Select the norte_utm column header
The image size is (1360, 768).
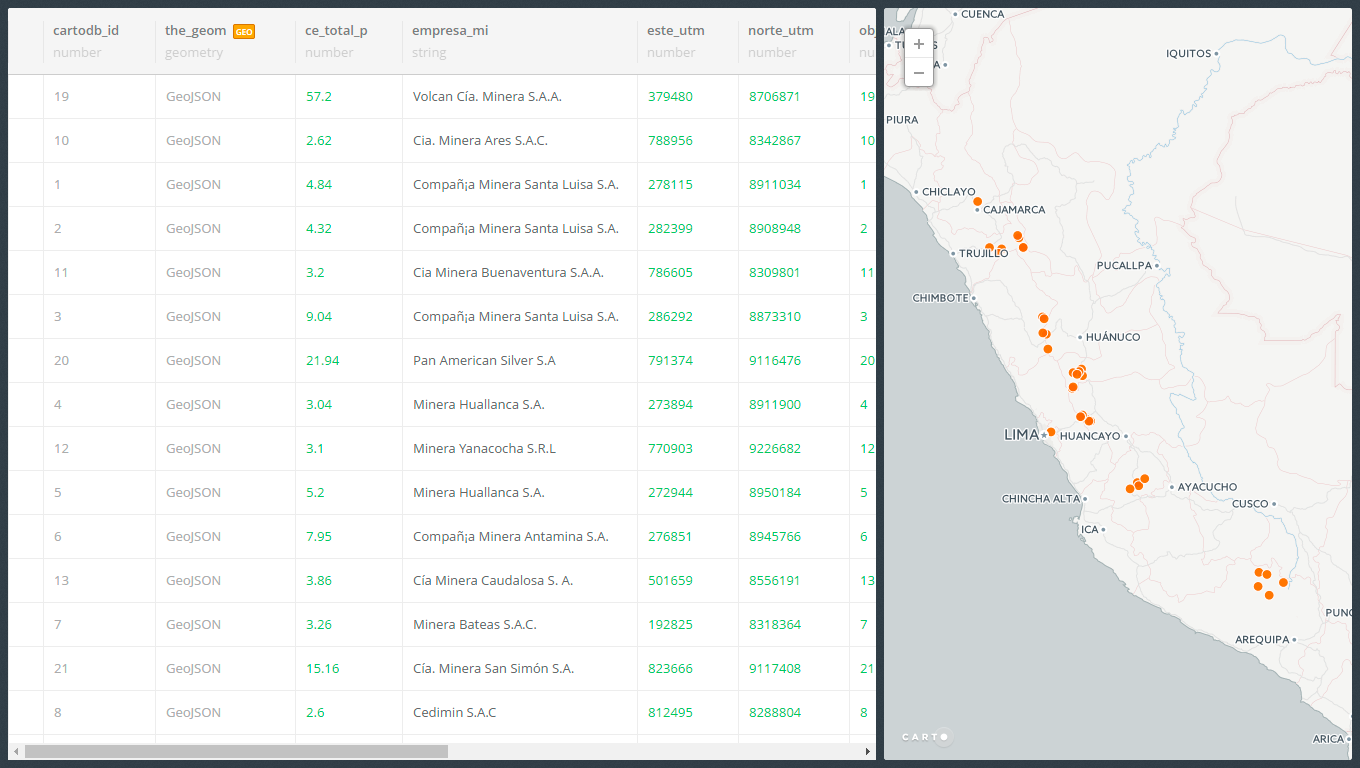coord(781,30)
